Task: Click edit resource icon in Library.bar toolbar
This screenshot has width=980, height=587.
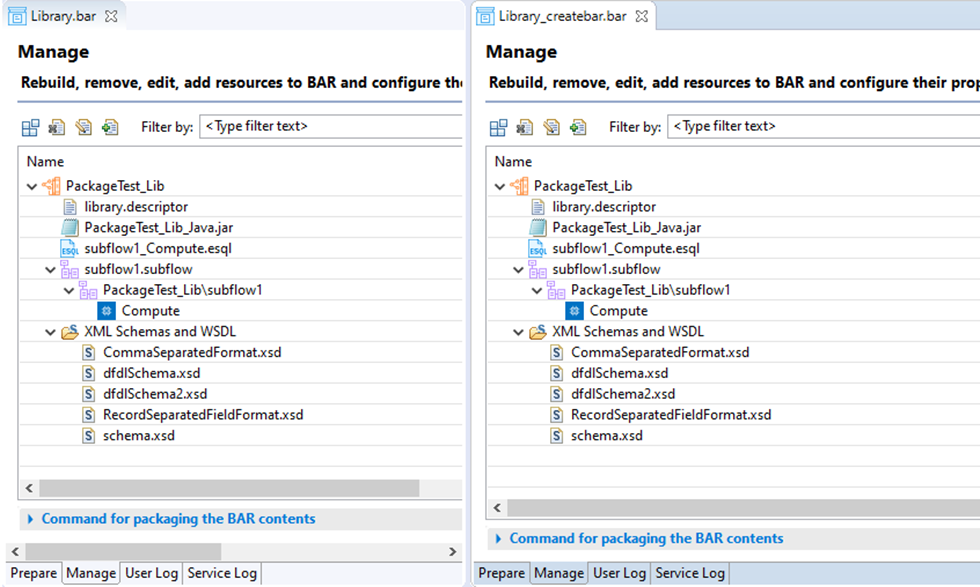Action: pos(84,128)
